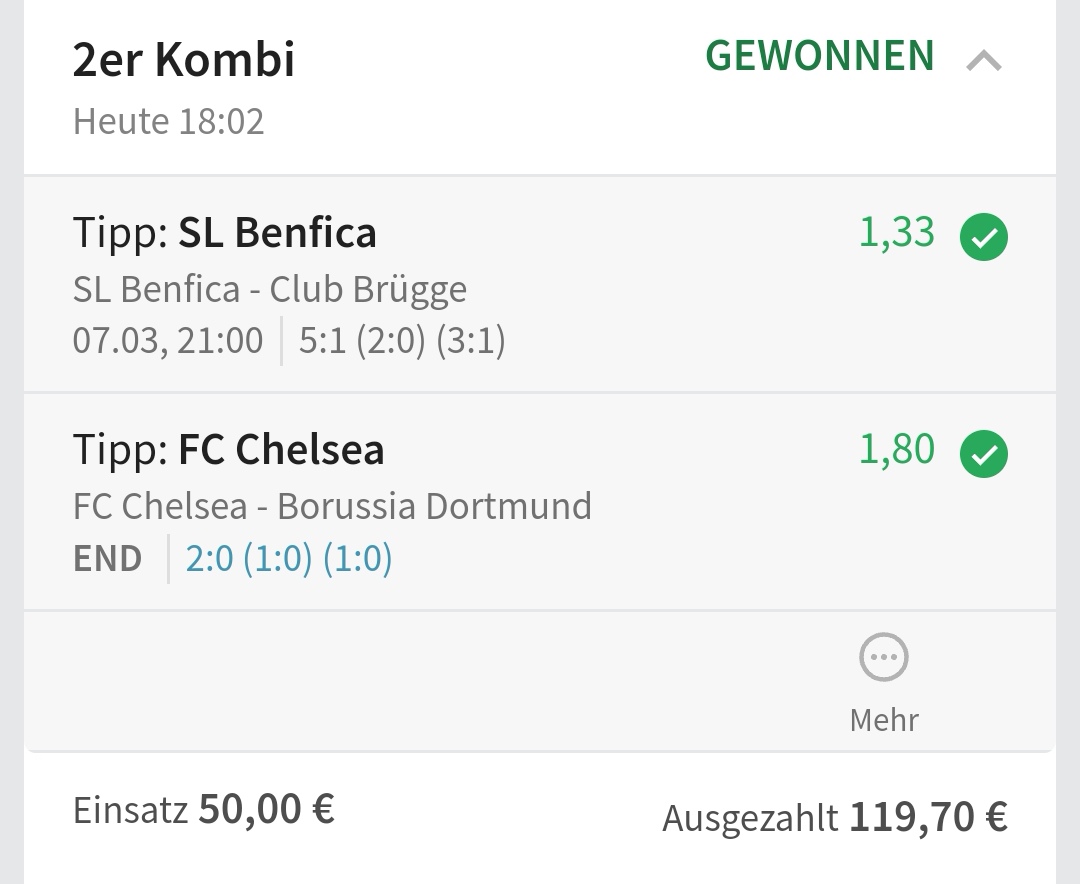Open the 2er Kombi heading
The height and width of the screenshot is (884, 1080).
184,59
